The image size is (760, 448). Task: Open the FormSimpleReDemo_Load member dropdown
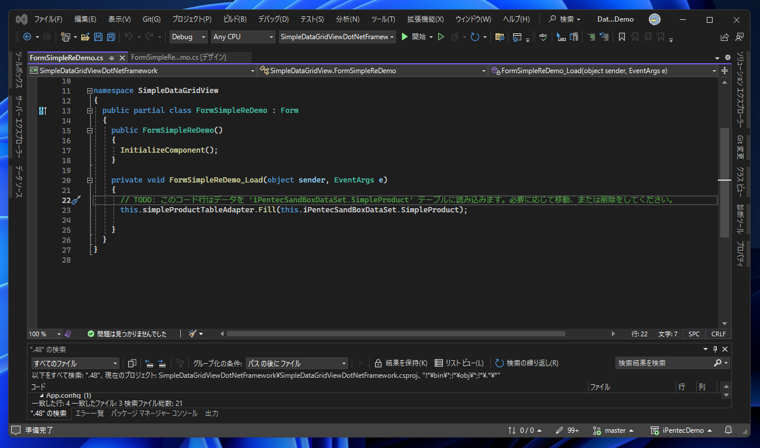[x=603, y=71]
